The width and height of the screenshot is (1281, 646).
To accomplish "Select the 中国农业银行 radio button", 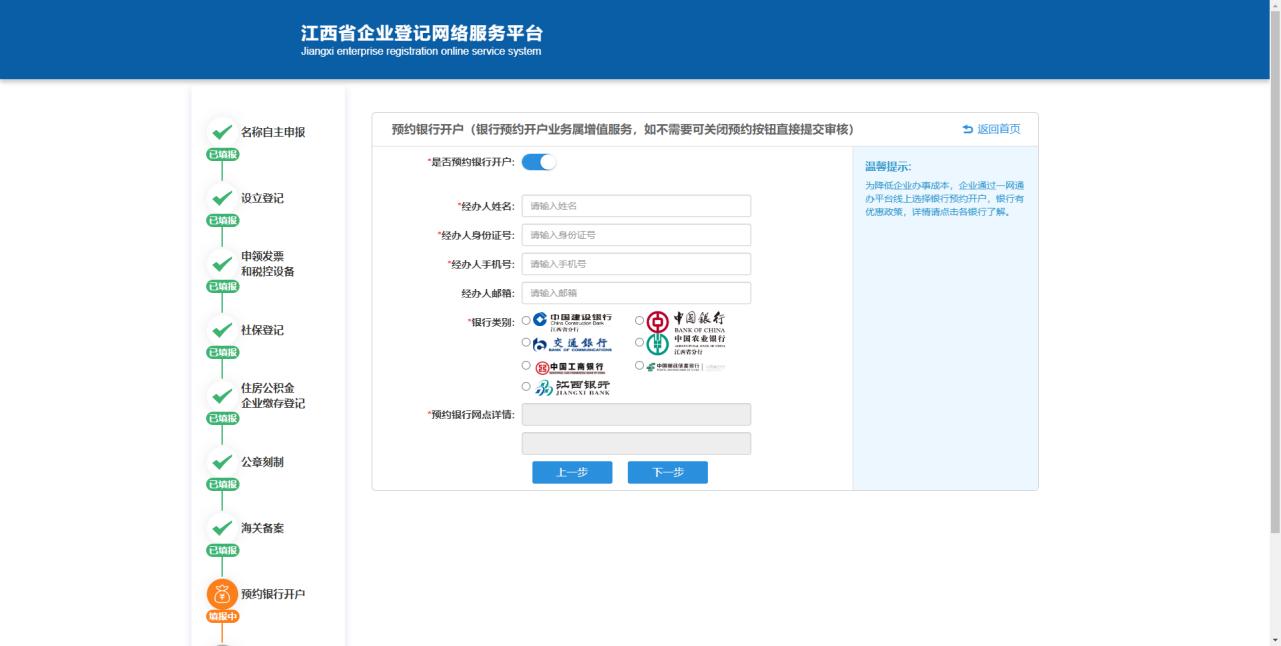I will click(x=640, y=343).
